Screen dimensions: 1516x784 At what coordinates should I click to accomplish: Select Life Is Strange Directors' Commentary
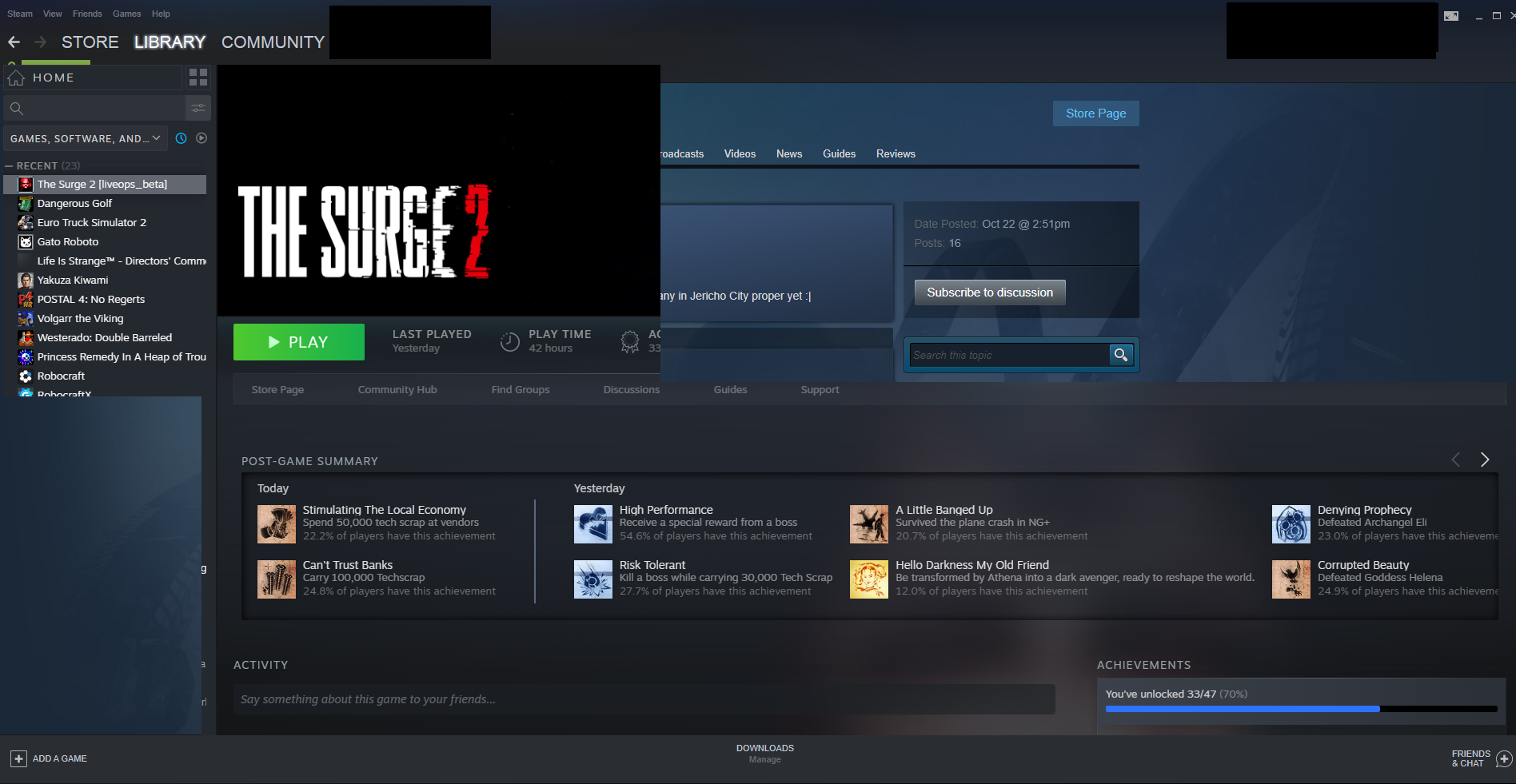coord(122,261)
